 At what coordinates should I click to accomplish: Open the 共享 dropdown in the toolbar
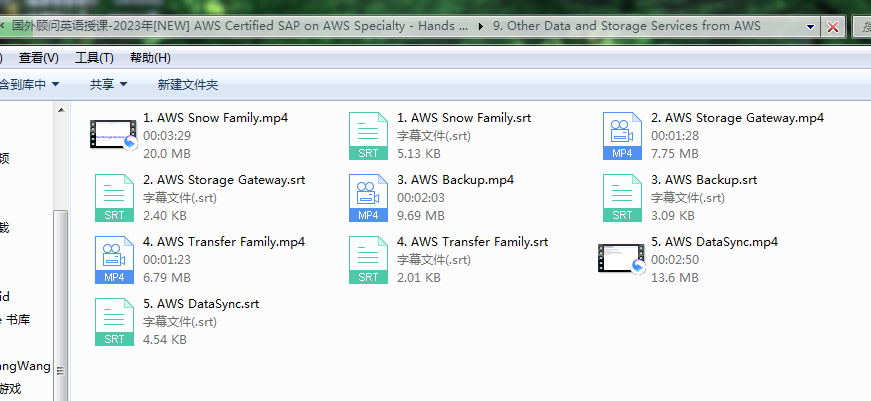point(108,84)
